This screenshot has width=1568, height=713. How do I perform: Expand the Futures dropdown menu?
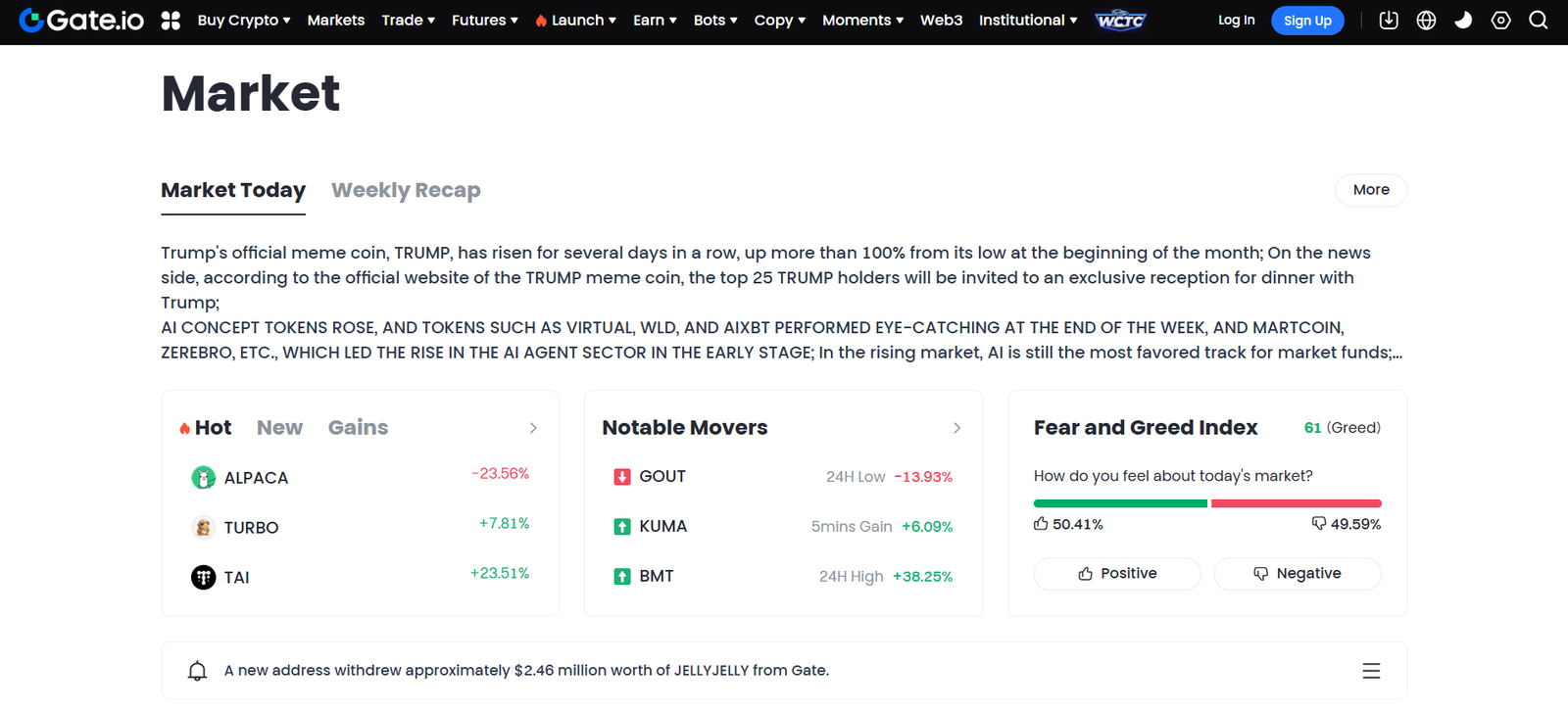tap(485, 20)
